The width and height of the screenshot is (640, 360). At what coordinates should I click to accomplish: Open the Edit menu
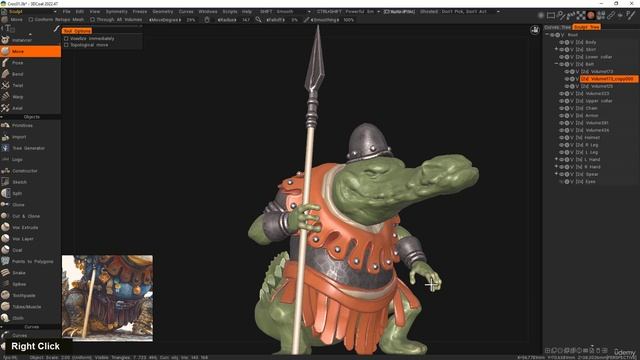coord(80,12)
